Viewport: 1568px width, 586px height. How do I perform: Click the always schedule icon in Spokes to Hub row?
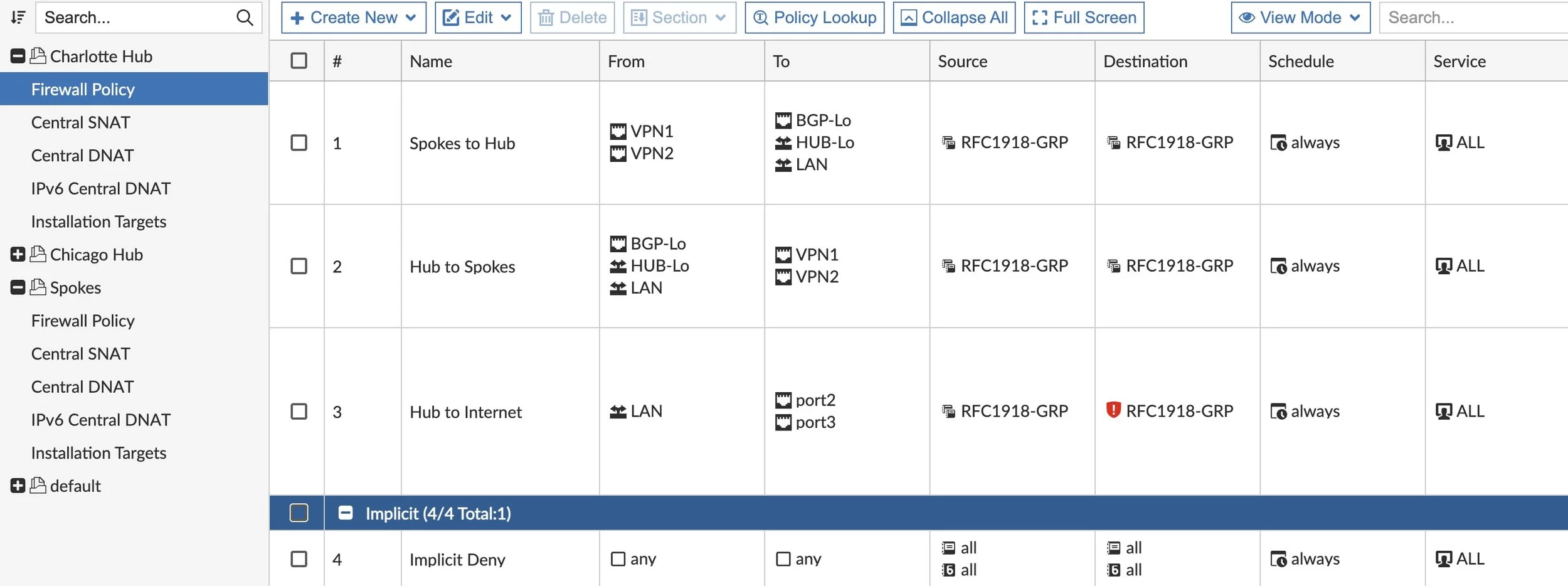tap(1278, 143)
